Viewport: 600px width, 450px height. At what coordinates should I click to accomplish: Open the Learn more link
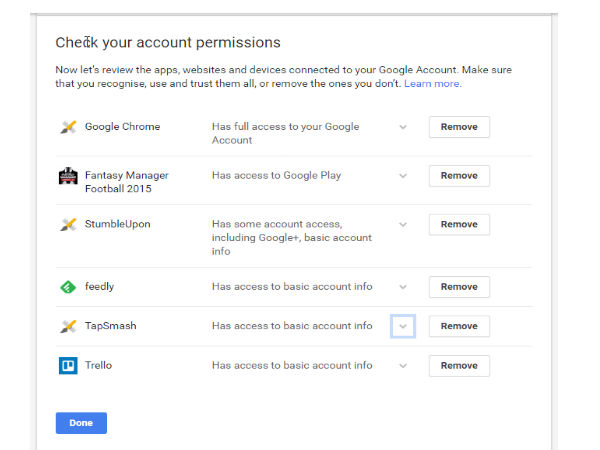coord(432,85)
